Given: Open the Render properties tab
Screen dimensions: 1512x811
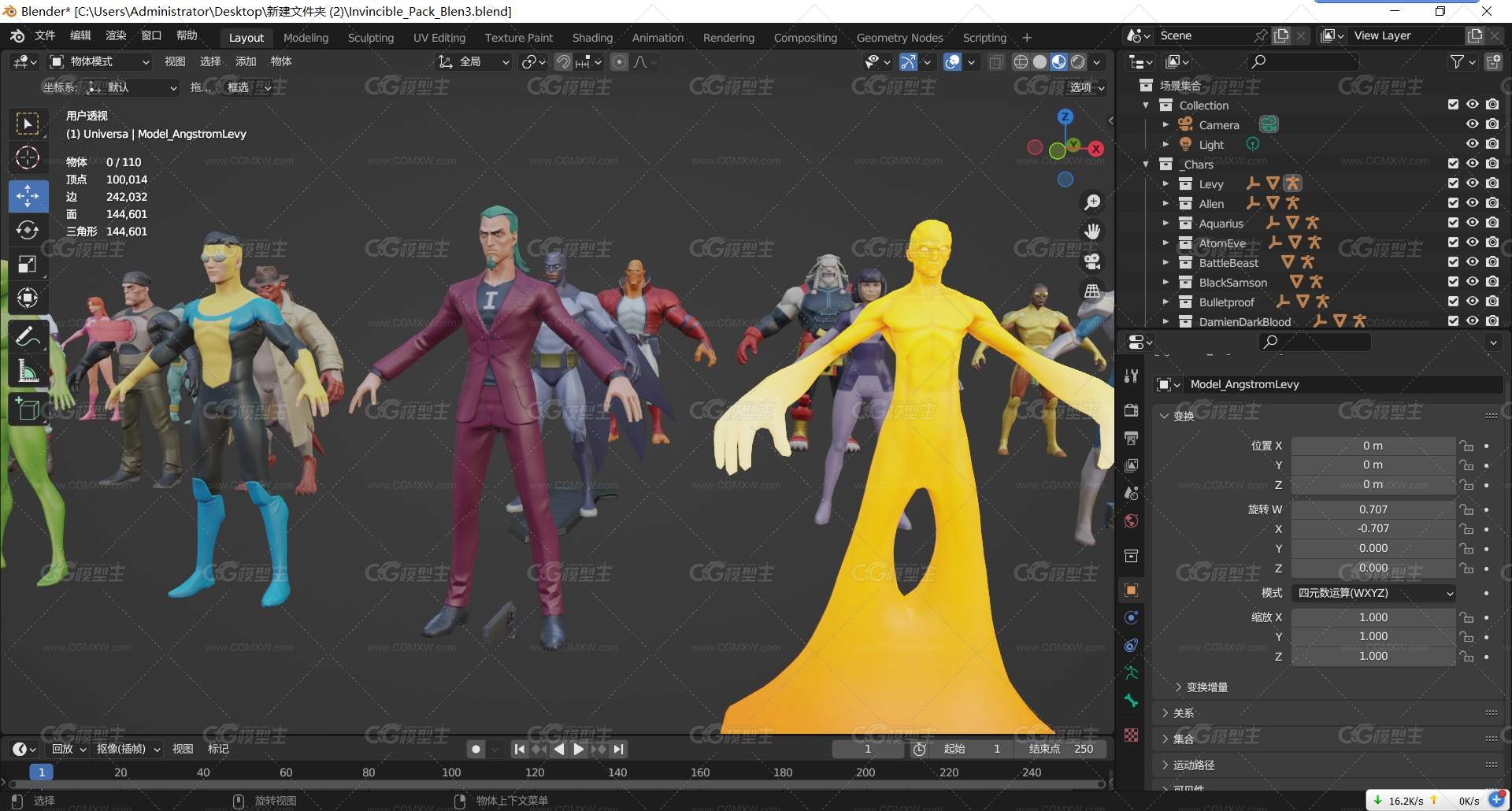Looking at the screenshot, I should point(1132,410).
